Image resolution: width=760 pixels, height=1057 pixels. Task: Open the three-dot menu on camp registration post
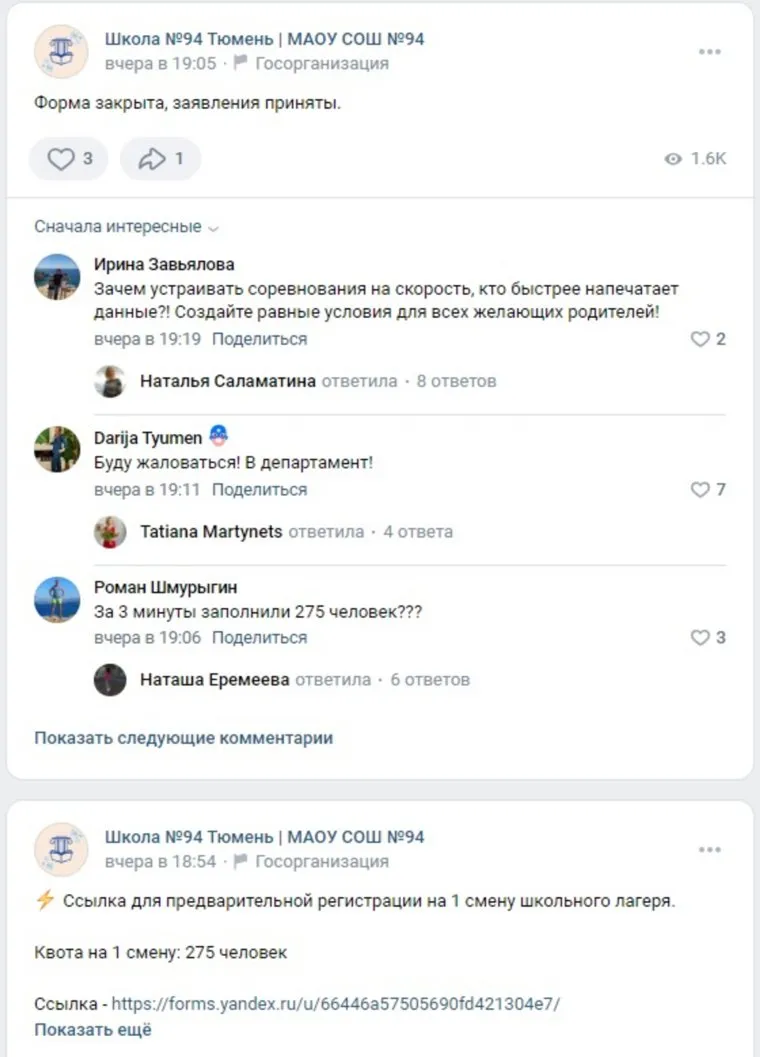[x=710, y=850]
